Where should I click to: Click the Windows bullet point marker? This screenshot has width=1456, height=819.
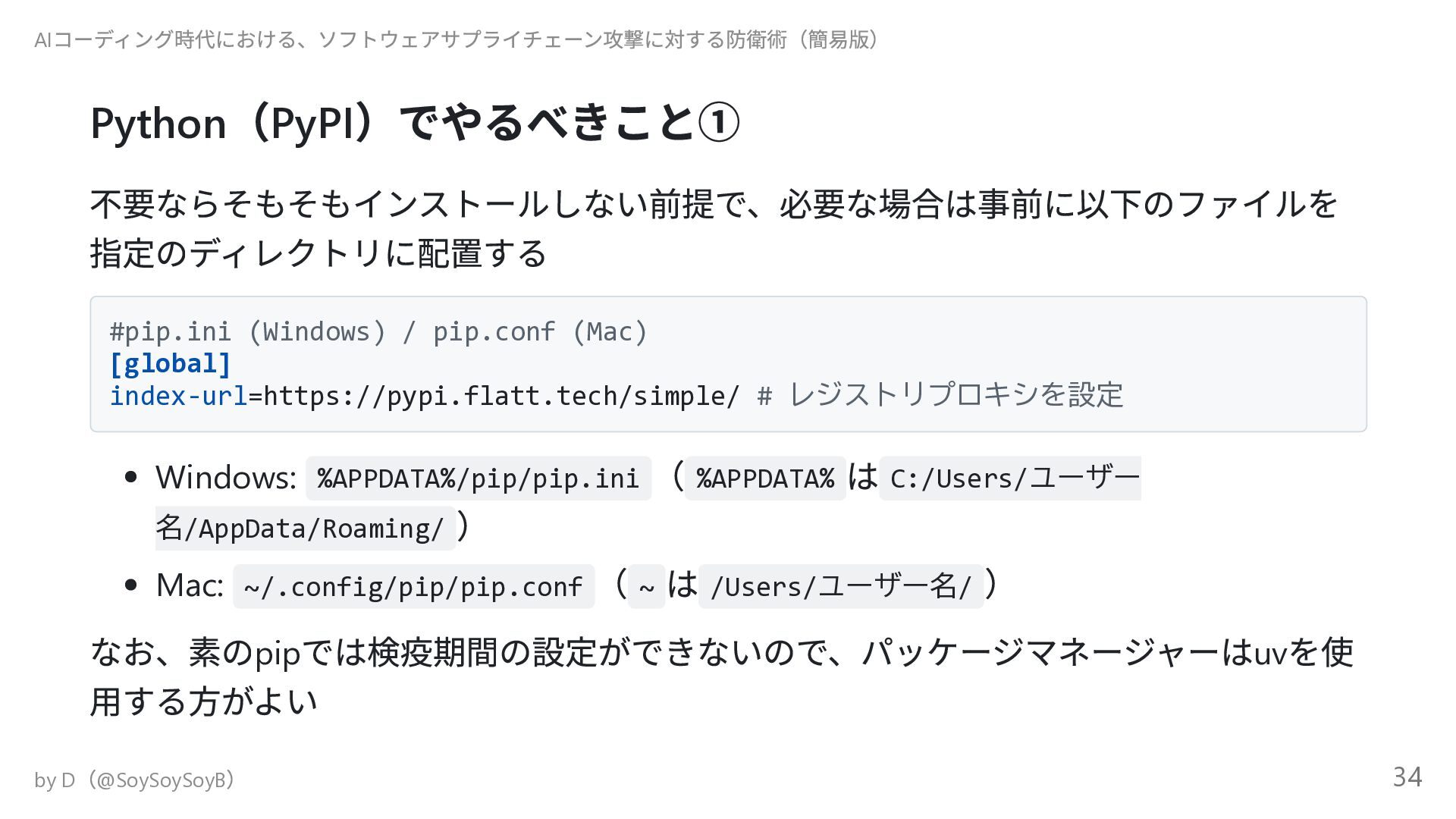tap(131, 478)
